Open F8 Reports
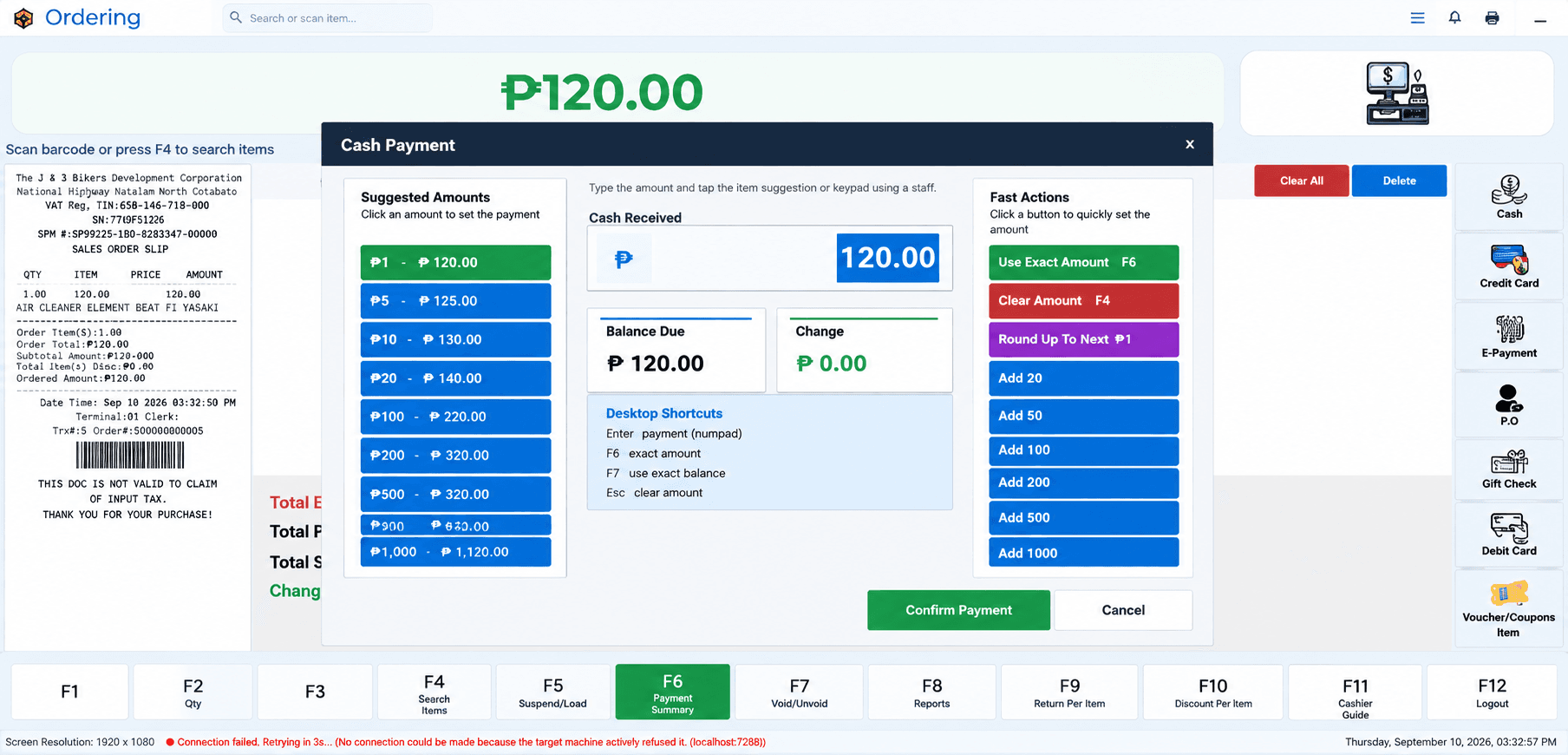 931,692
